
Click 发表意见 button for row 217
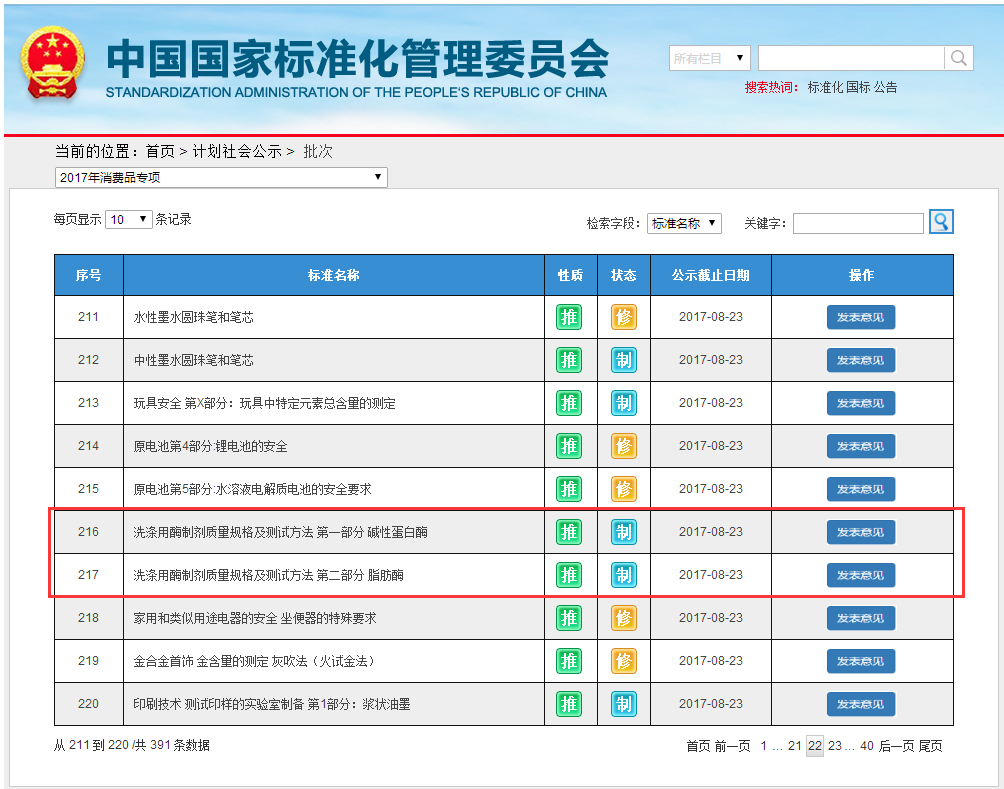point(860,575)
